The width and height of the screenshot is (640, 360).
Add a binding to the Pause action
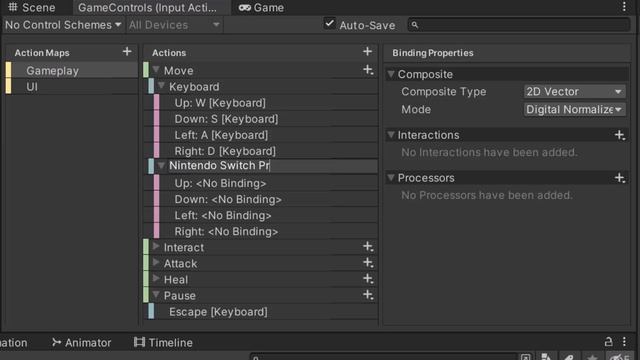(368, 295)
